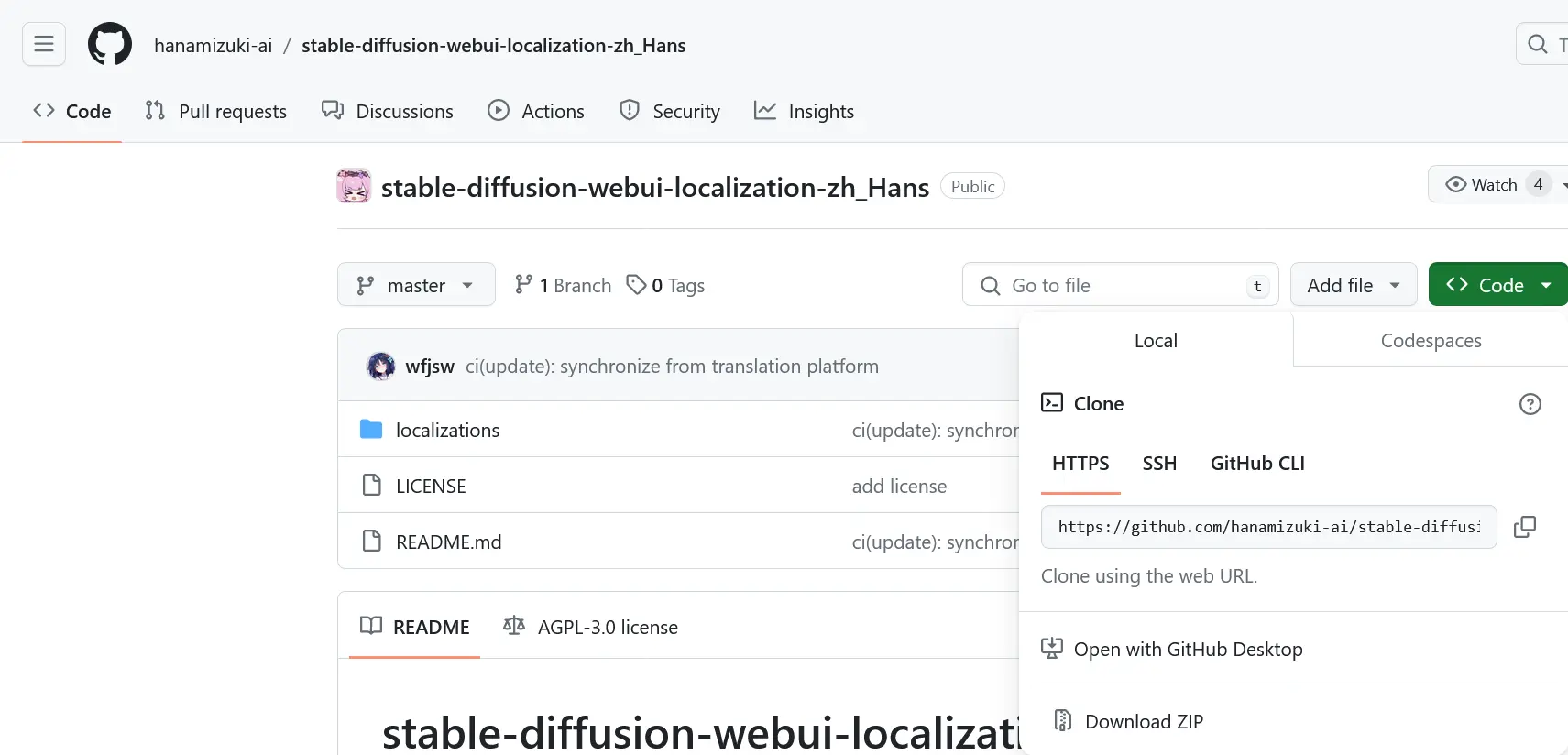Select the SSH clone method

(1159, 464)
